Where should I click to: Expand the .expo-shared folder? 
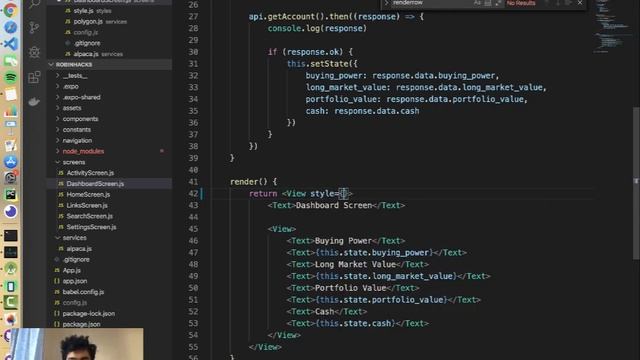[110, 97]
